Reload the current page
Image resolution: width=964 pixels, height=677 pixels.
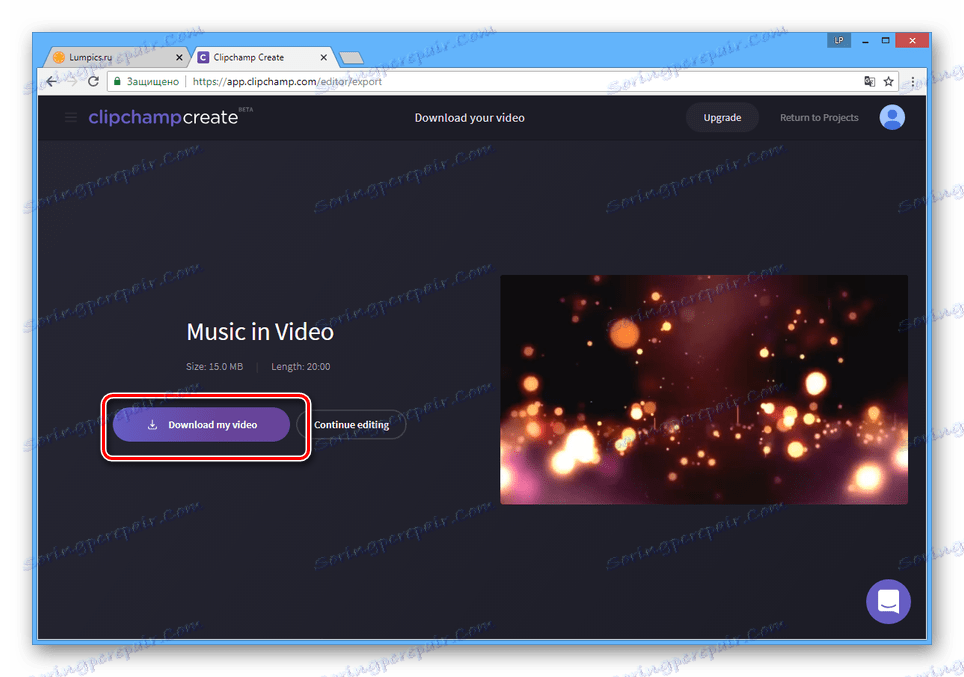pos(93,81)
